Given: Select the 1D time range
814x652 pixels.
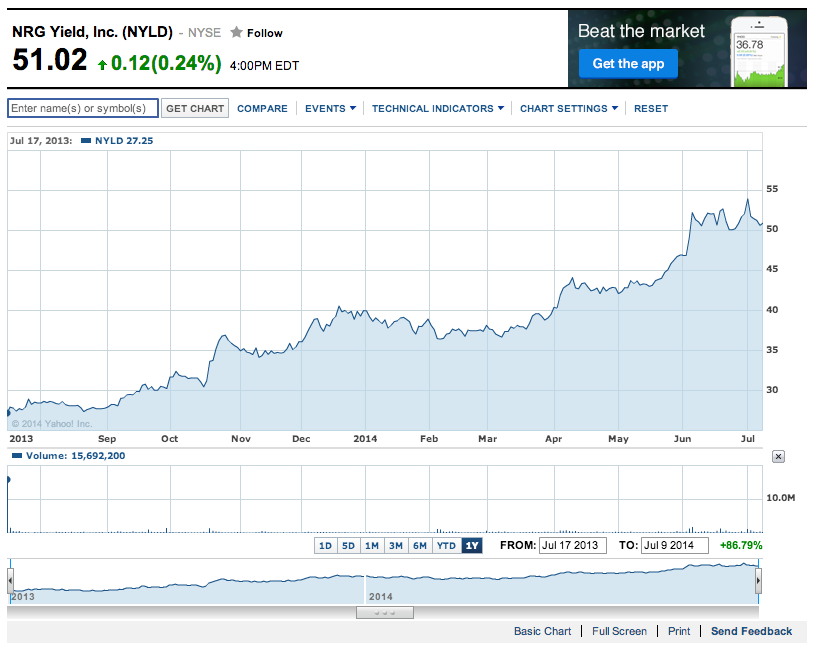Looking at the screenshot, I should pyautogui.click(x=325, y=546).
